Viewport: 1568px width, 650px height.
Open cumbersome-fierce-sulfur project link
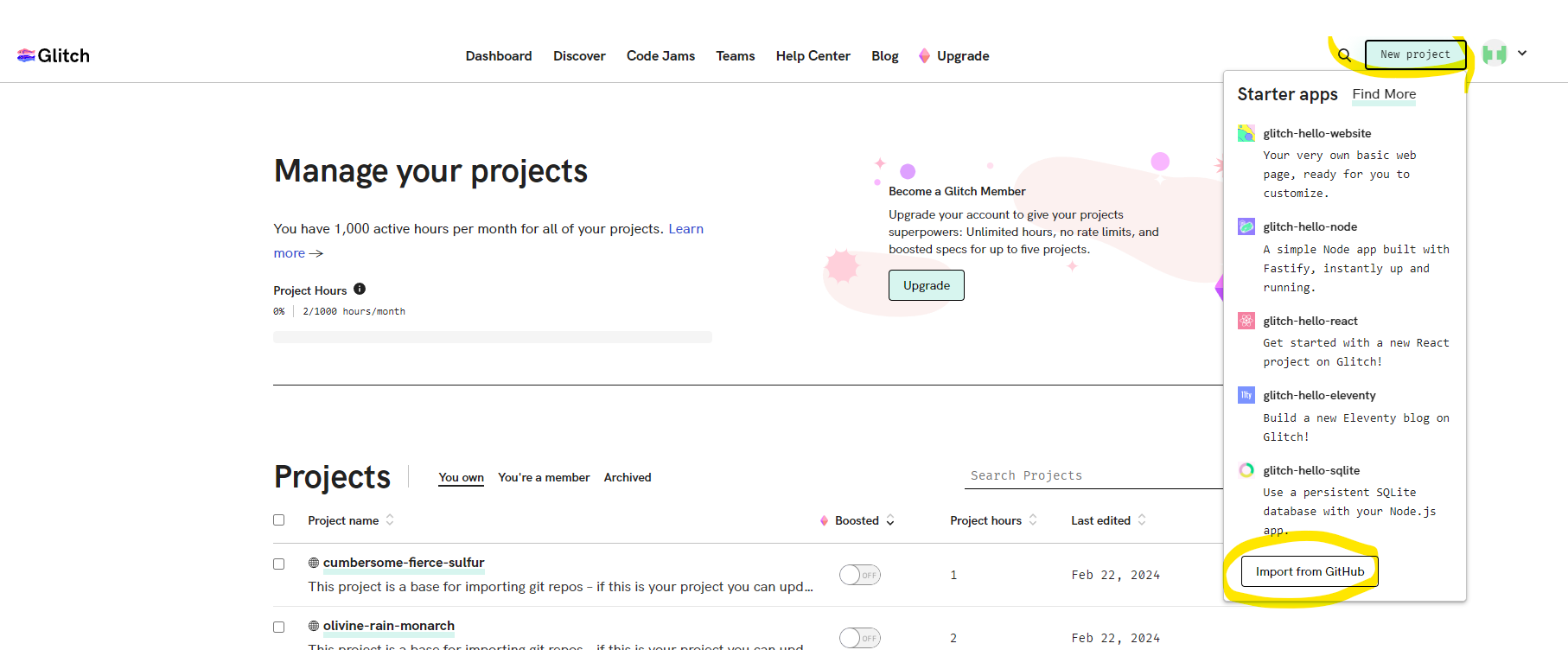pyautogui.click(x=404, y=563)
